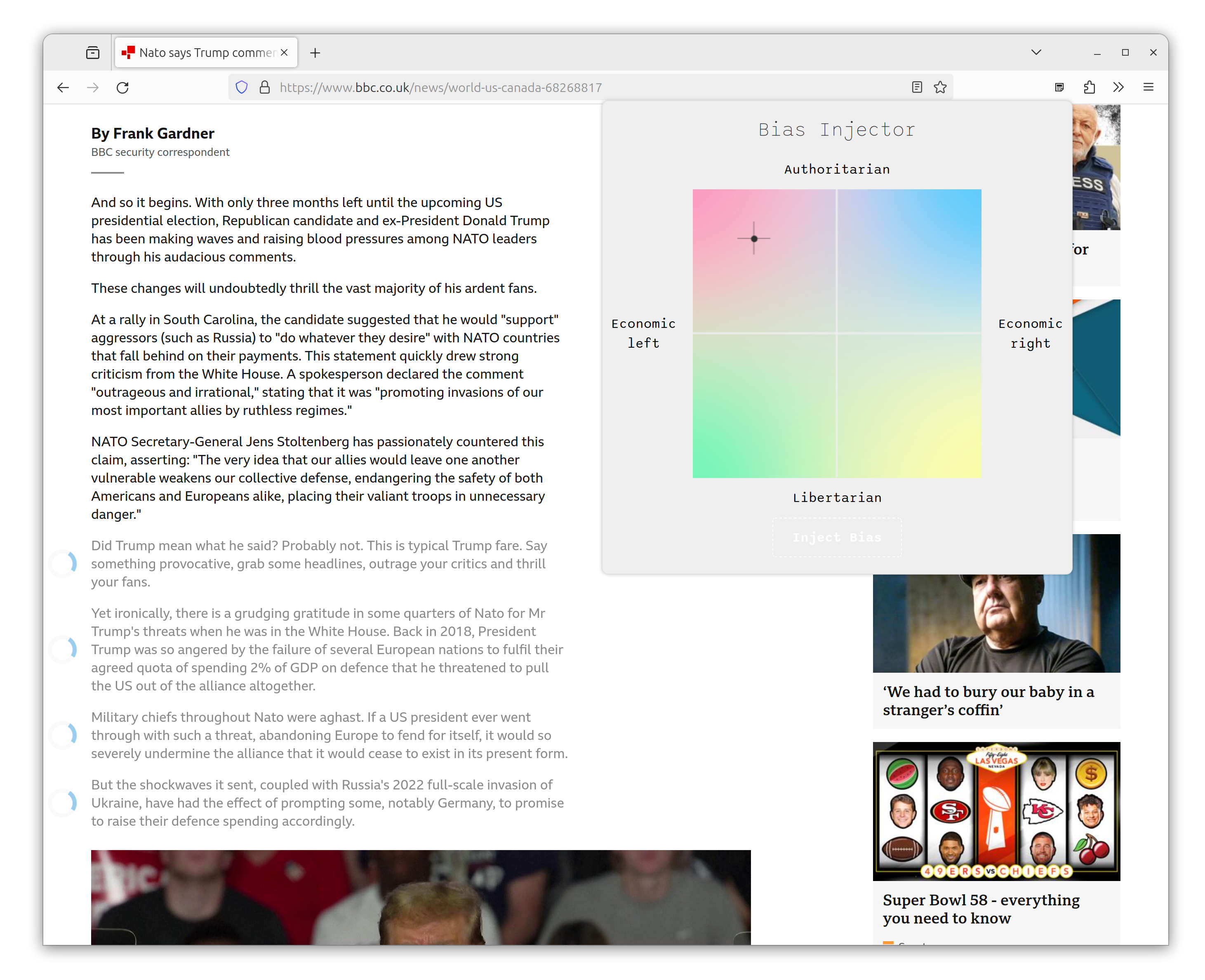Viewport: 1205px width, 980px height.
Task: Open the man in black shirt thumbnail
Action: coord(996,624)
